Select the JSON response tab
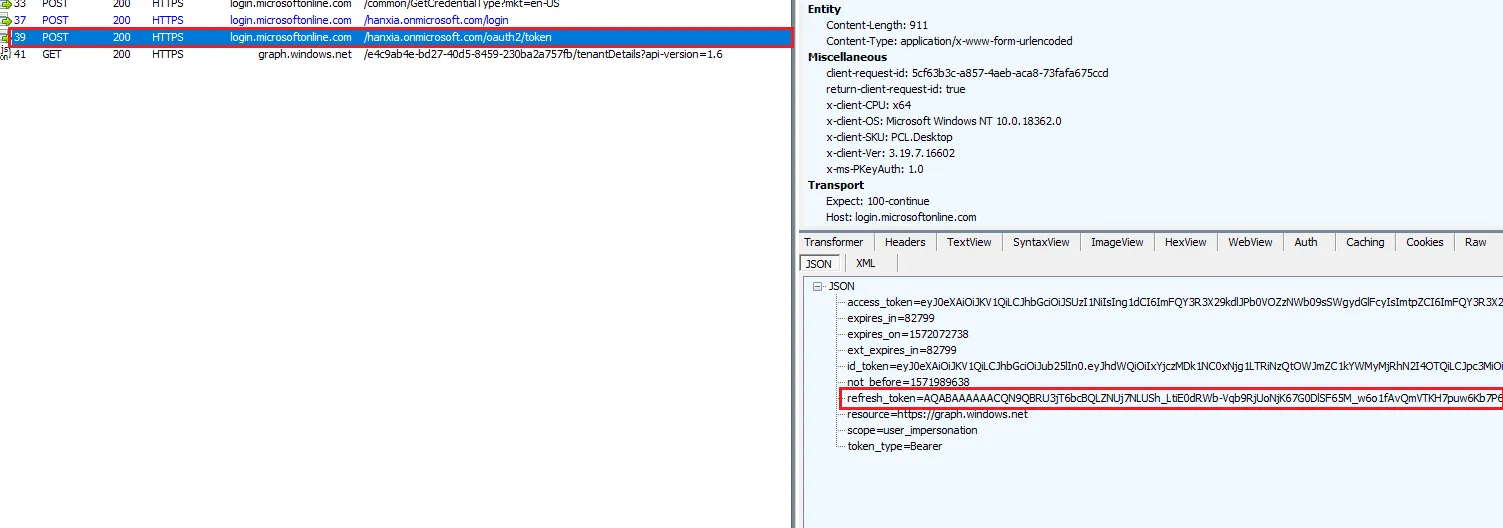The image size is (1503, 528). point(819,264)
